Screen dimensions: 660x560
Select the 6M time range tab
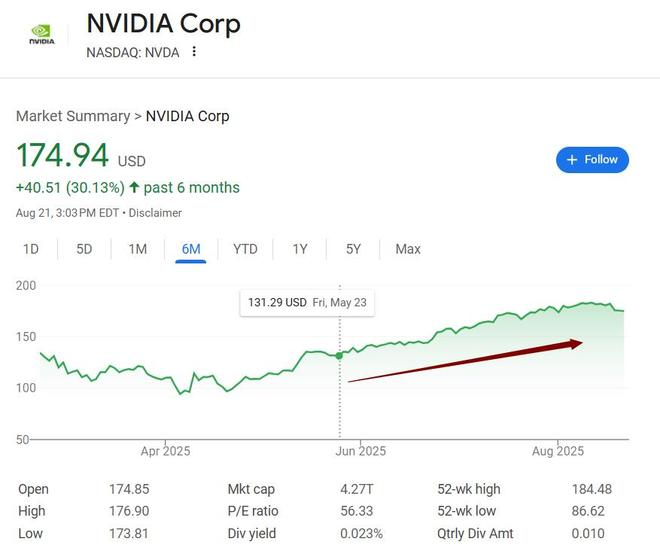pyautogui.click(x=191, y=249)
